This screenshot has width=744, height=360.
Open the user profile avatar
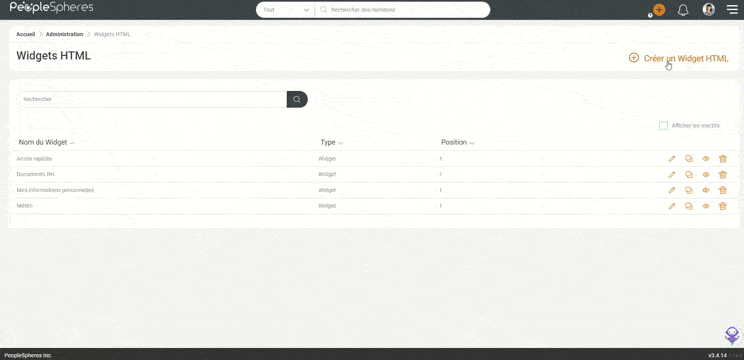pos(708,9)
